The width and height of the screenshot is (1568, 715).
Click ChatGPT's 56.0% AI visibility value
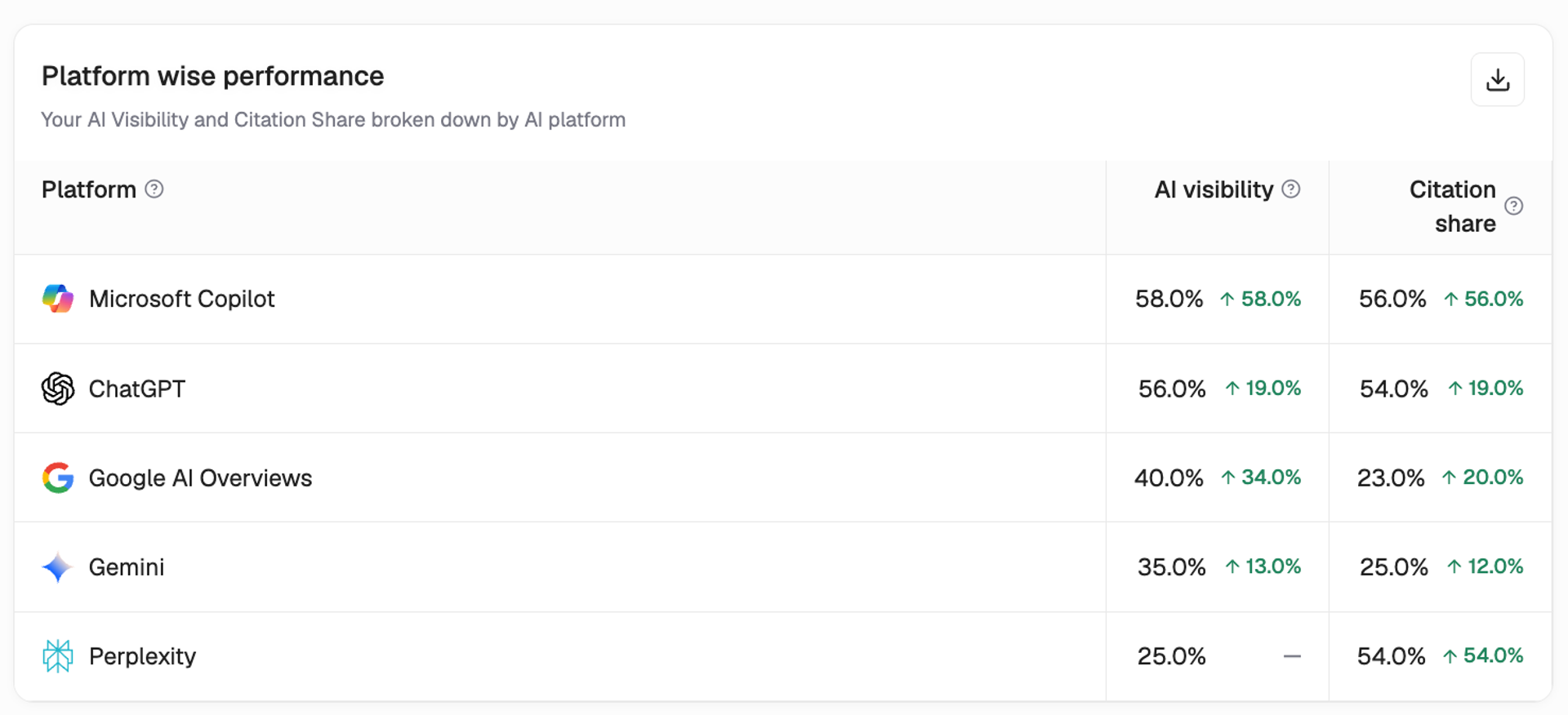pyautogui.click(x=1172, y=389)
